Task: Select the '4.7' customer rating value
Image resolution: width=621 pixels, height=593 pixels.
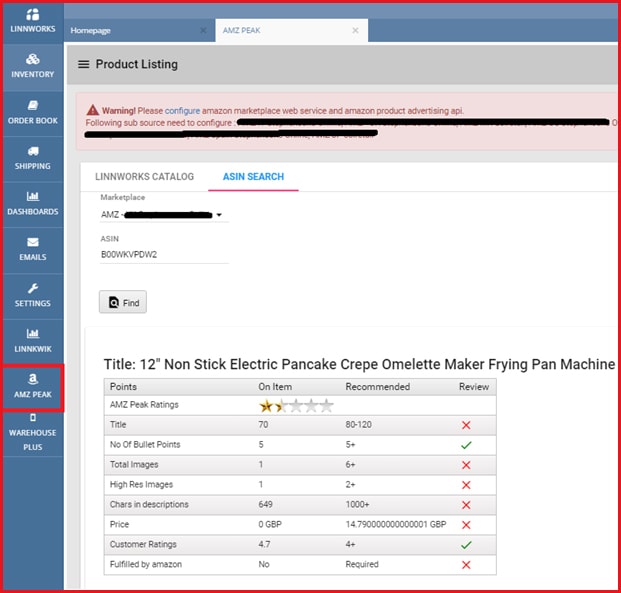Action: click(x=264, y=544)
